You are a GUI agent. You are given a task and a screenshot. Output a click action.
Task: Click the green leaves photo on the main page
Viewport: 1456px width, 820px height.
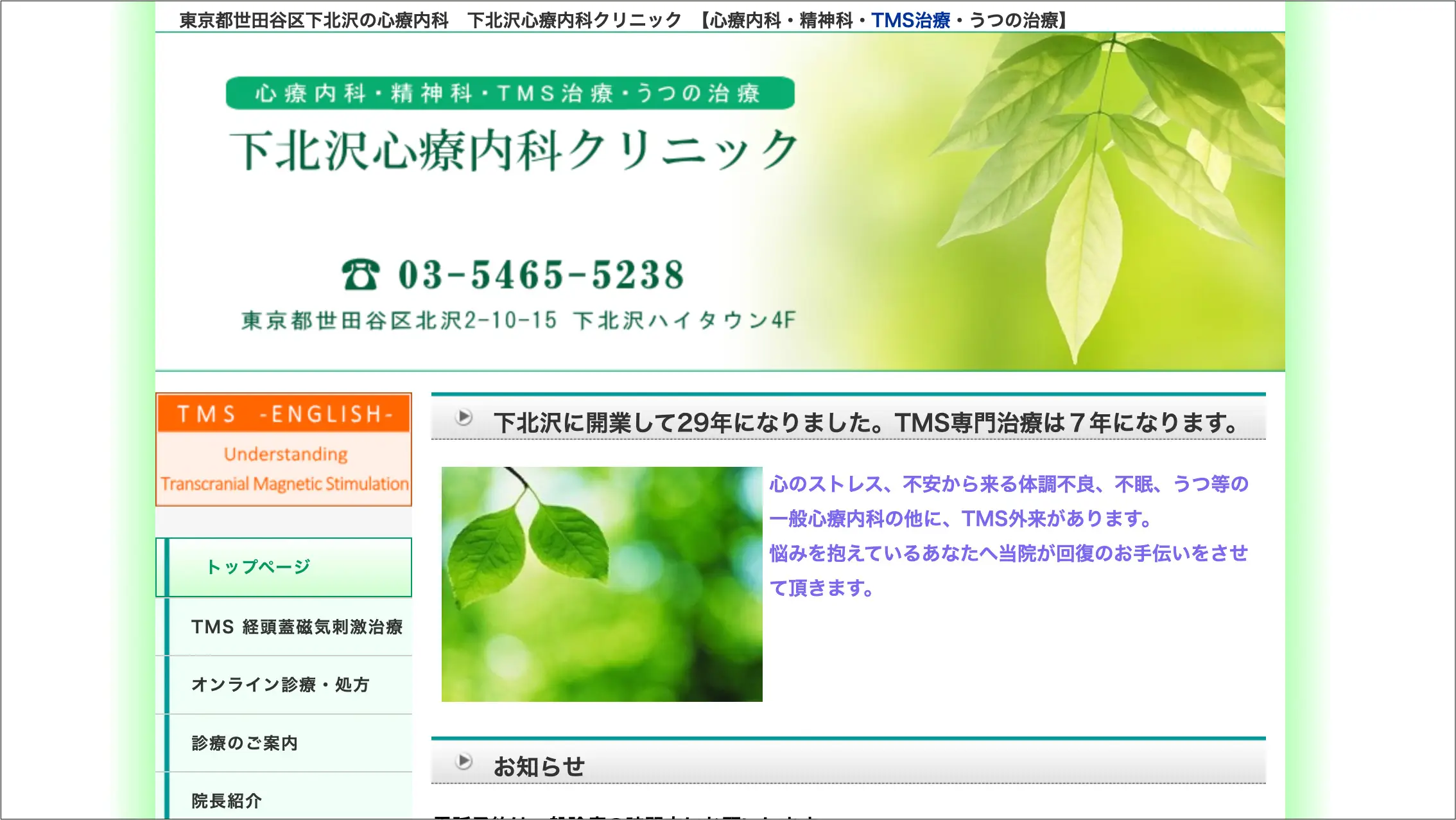tap(603, 583)
